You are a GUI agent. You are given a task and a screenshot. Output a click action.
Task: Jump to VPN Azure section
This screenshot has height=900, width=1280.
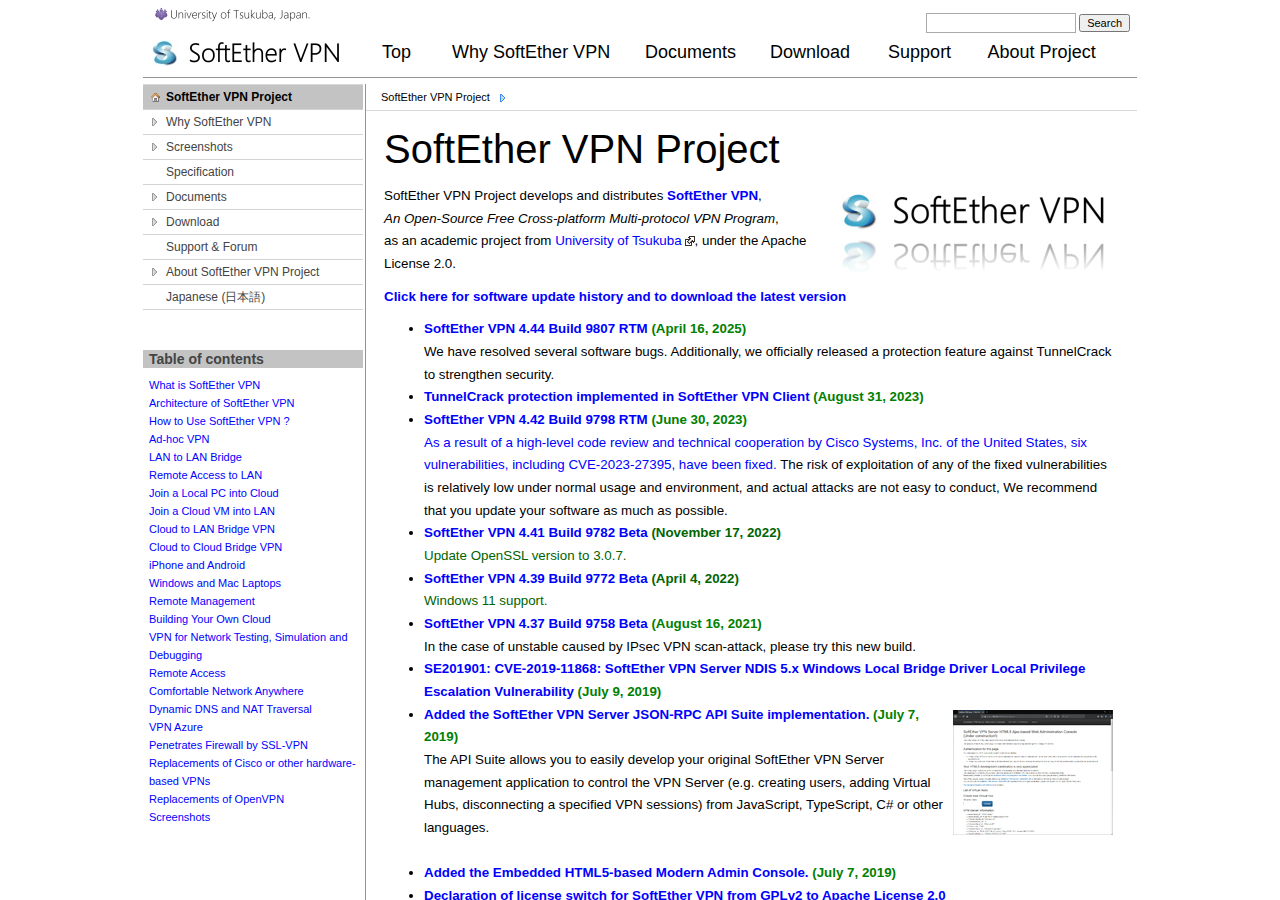(176, 727)
